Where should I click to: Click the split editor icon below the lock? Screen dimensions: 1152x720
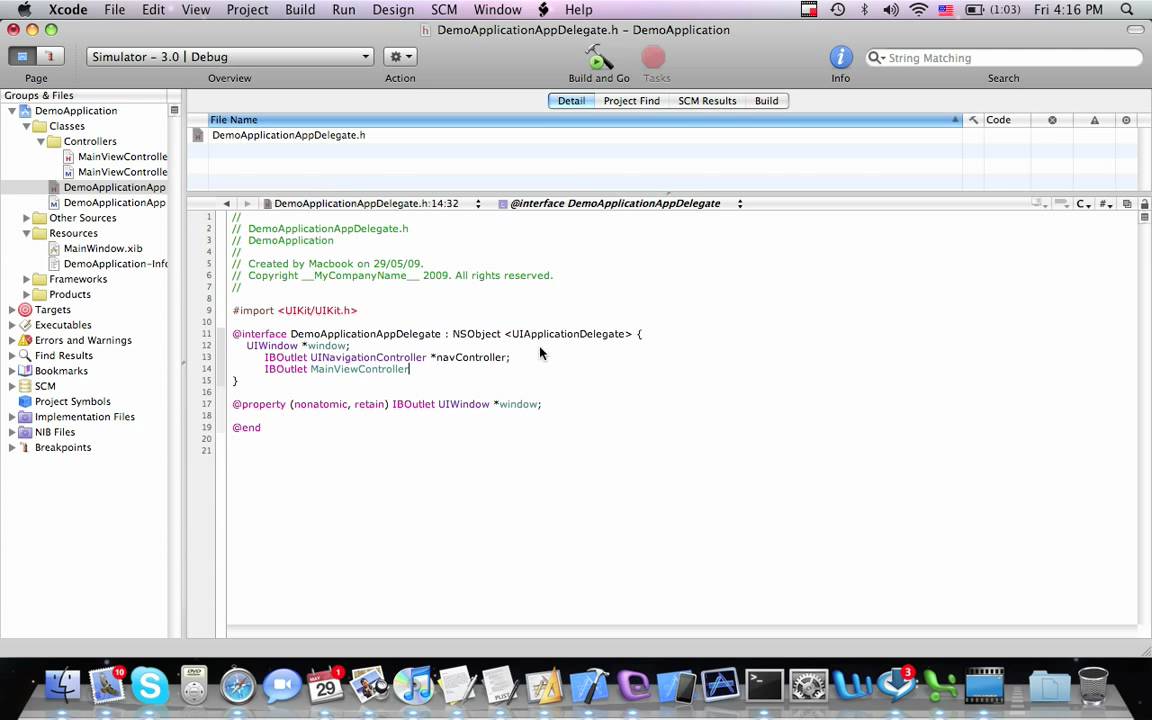click(x=1145, y=217)
